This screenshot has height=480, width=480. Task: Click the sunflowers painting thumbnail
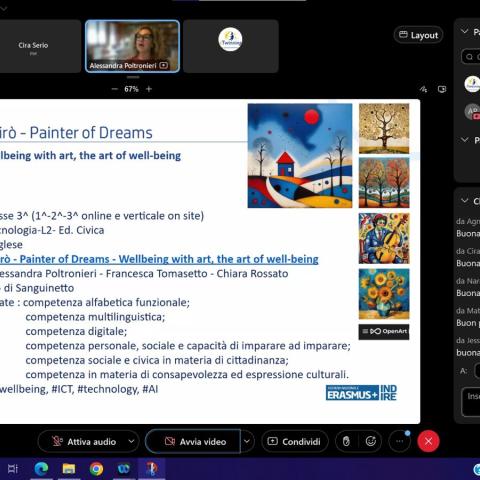click(384, 294)
